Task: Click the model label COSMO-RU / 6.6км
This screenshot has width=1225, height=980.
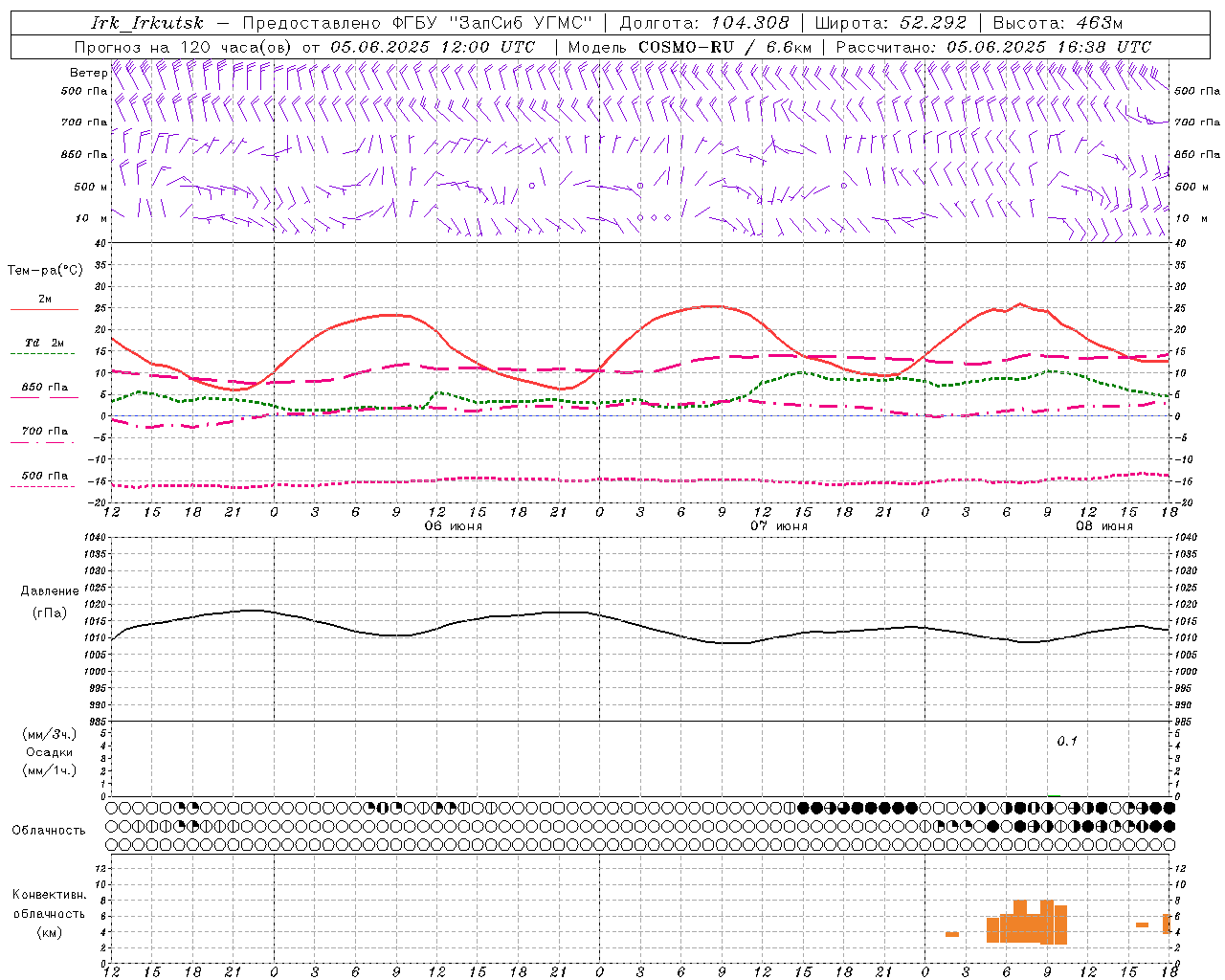Action: [x=725, y=47]
